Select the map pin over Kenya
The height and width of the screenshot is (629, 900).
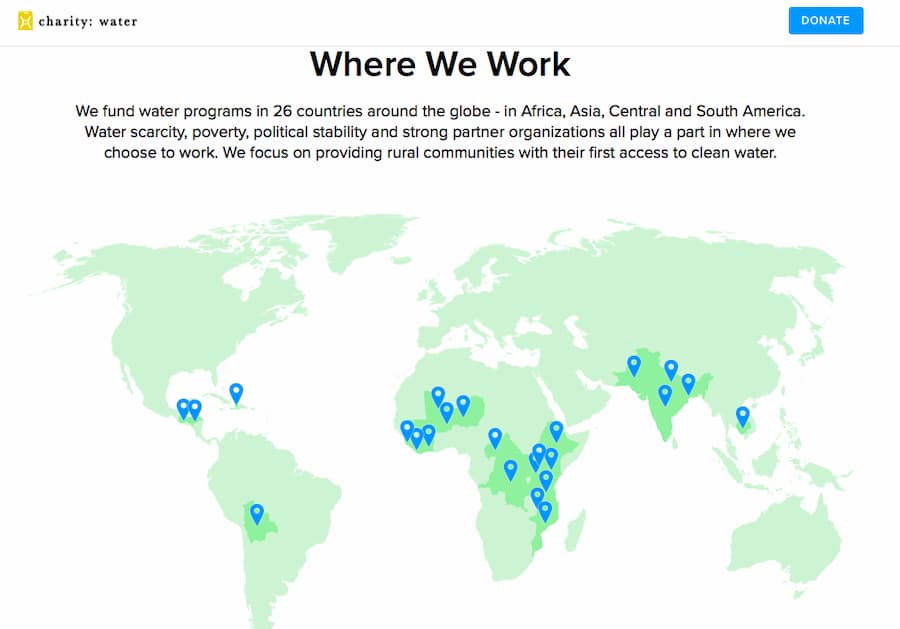coord(551,459)
